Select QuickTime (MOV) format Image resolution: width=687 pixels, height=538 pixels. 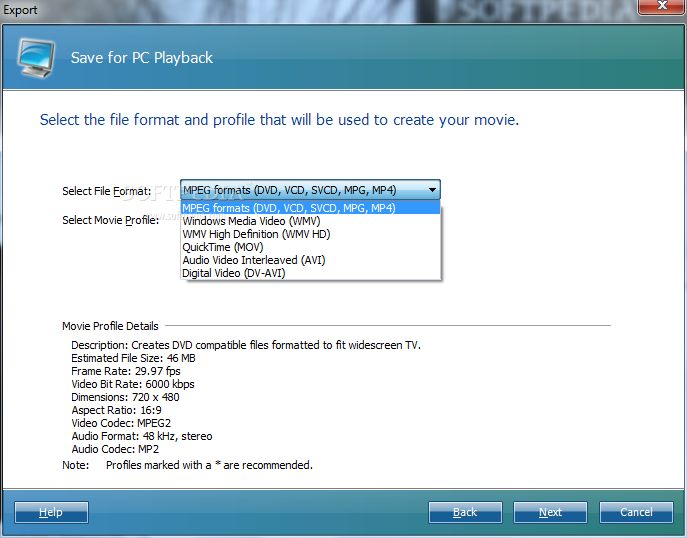pyautogui.click(x=310, y=247)
